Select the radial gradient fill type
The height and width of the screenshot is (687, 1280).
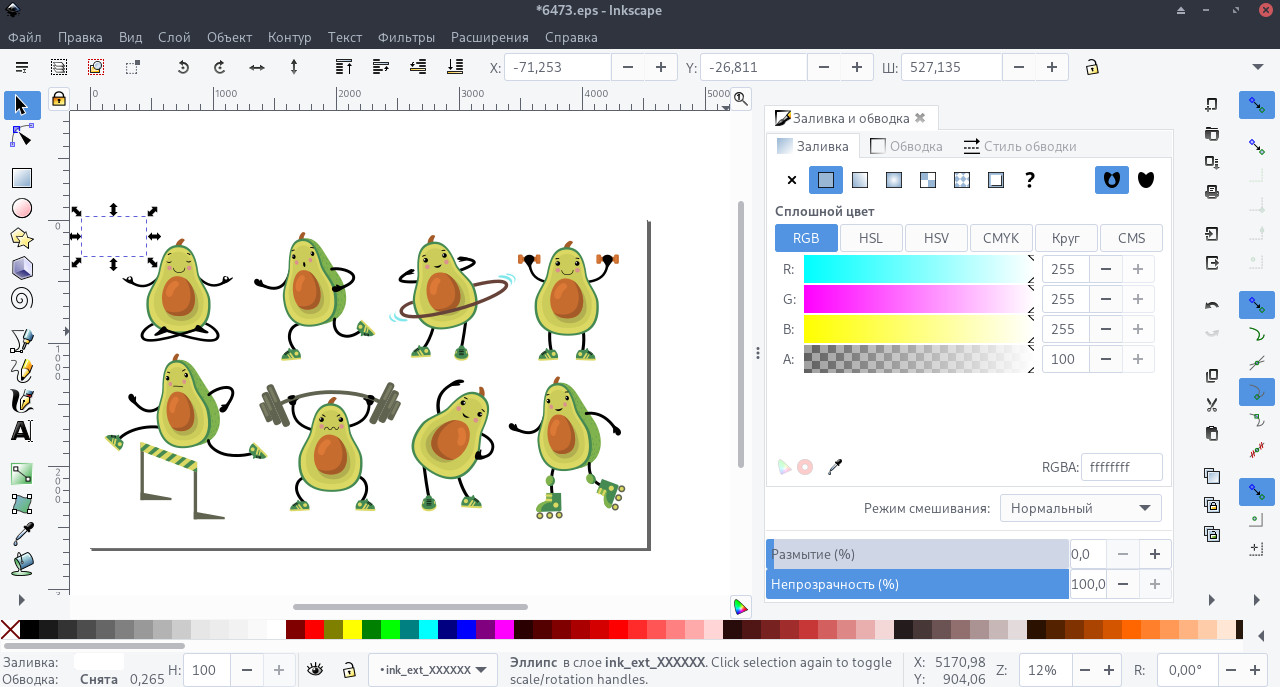pos(893,180)
